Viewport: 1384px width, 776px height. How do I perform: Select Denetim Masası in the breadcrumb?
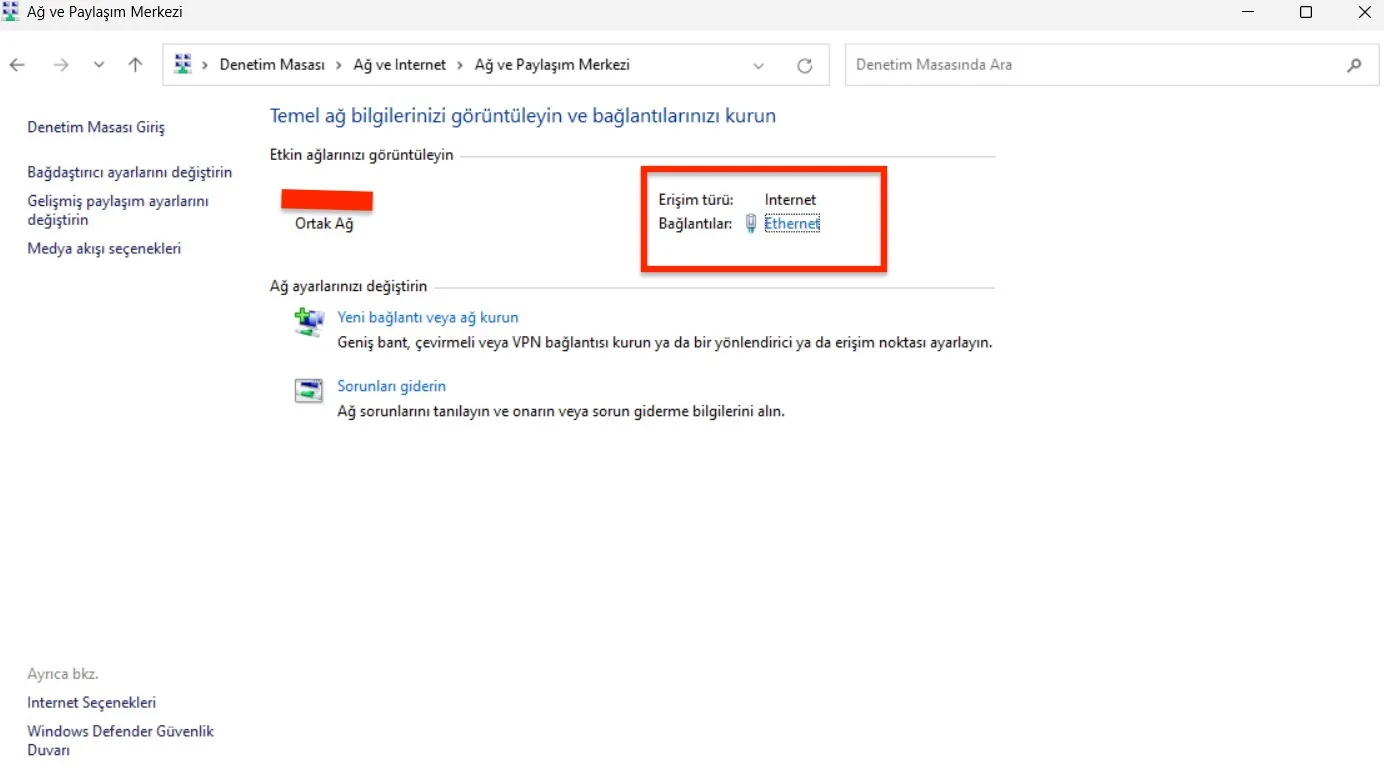[272, 65]
